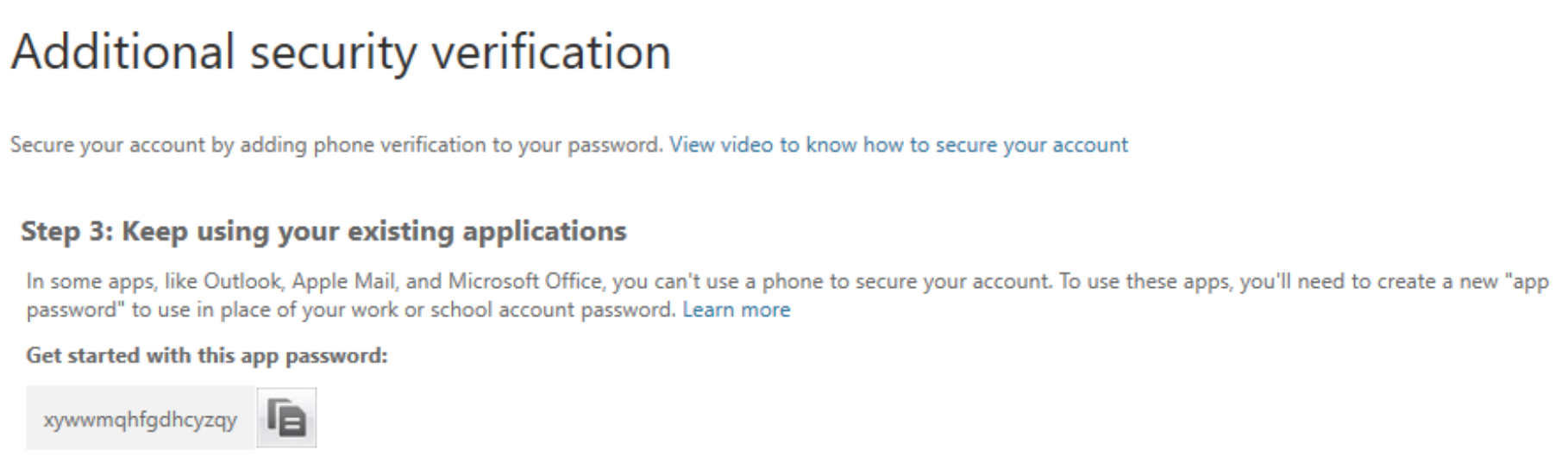The height and width of the screenshot is (469, 1568).
Task: Click the word security in the page title
Action: (334, 52)
